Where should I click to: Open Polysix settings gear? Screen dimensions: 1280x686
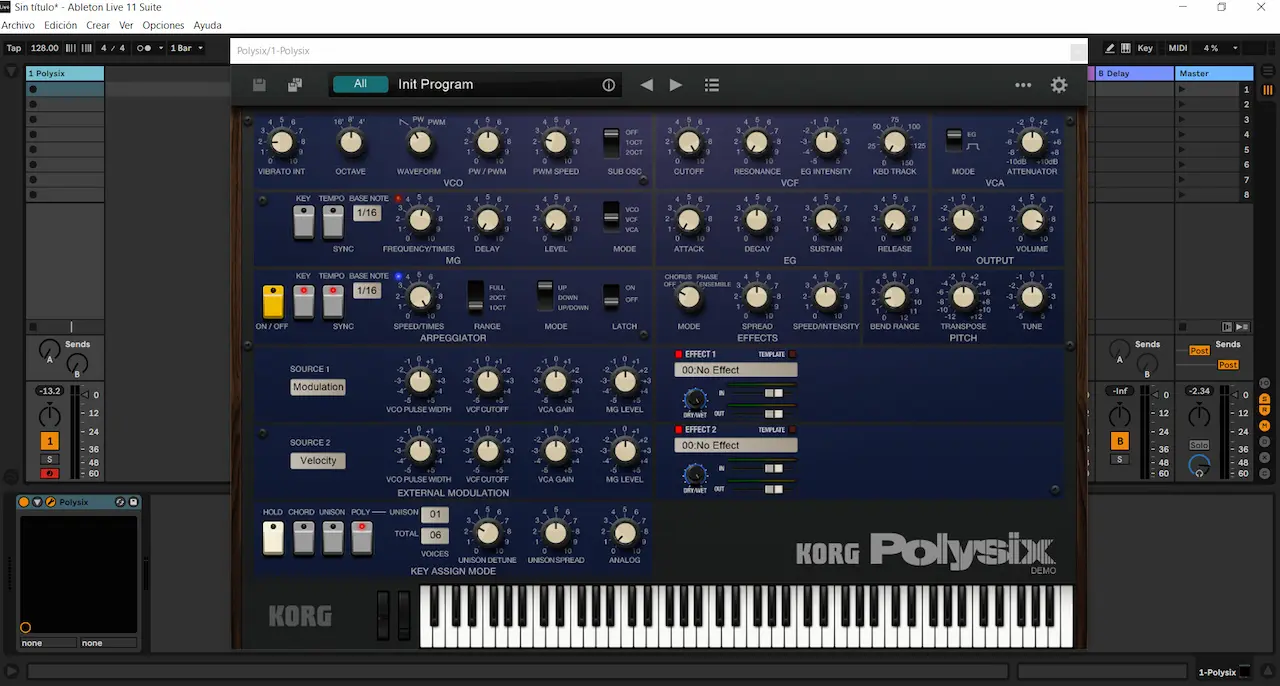1059,85
